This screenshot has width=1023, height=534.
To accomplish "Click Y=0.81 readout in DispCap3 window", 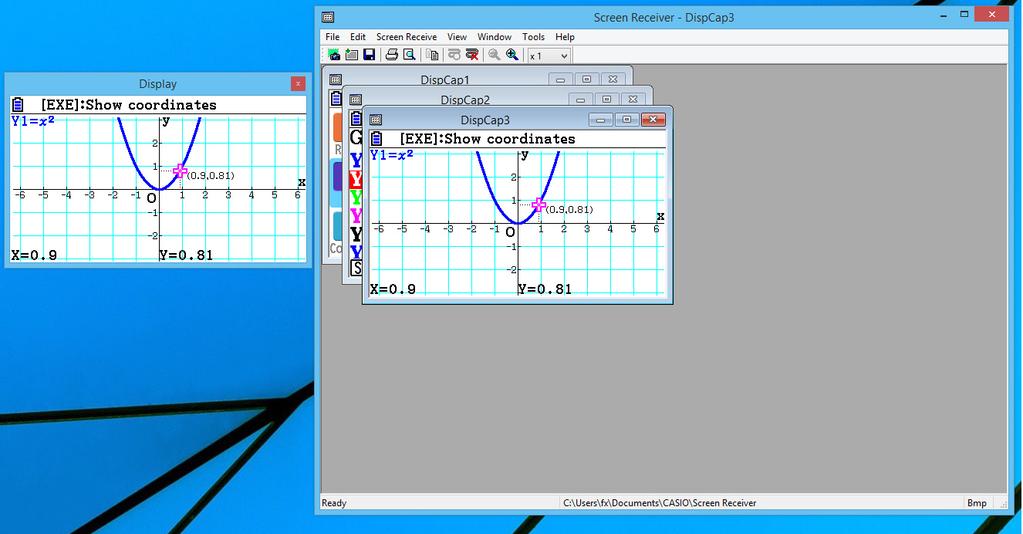I will click(545, 289).
